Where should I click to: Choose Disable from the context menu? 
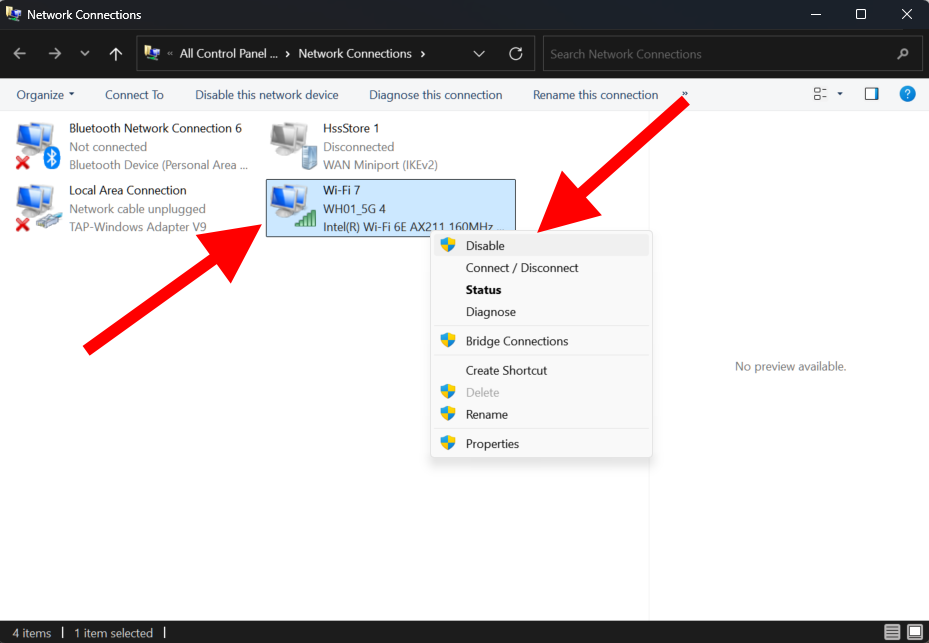tap(485, 245)
